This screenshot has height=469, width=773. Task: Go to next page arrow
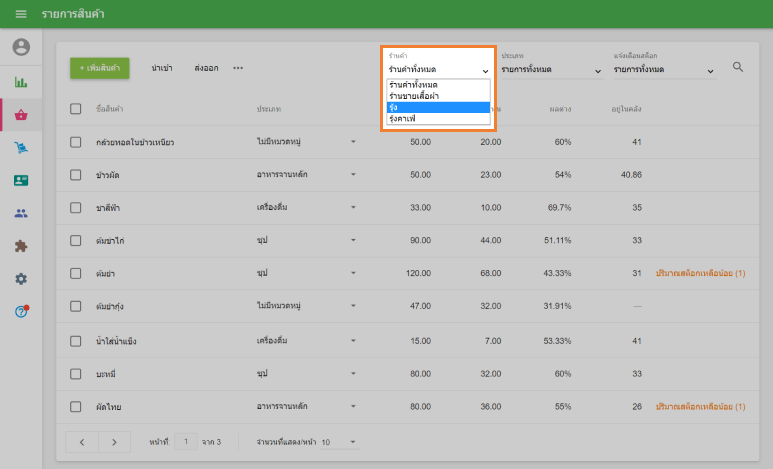click(x=115, y=441)
